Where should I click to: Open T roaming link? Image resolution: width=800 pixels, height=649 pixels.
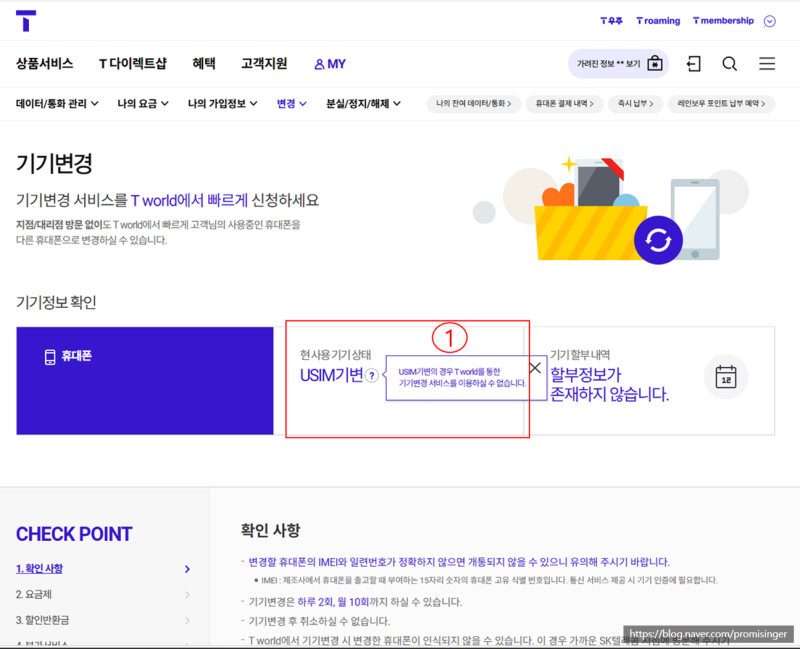(x=658, y=21)
